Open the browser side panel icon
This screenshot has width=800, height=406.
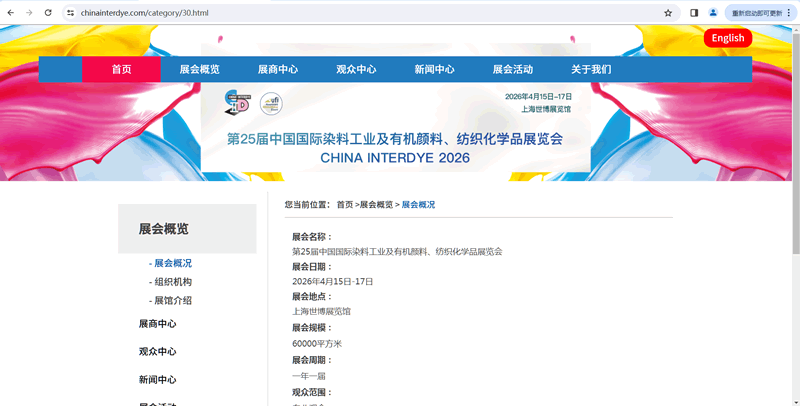694,13
